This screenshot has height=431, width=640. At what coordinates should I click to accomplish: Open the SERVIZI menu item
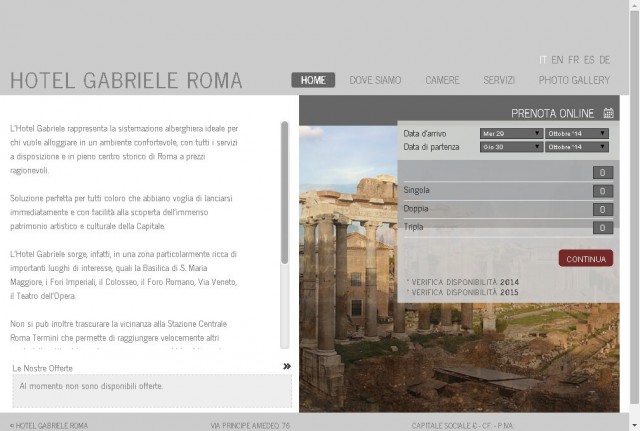click(499, 80)
